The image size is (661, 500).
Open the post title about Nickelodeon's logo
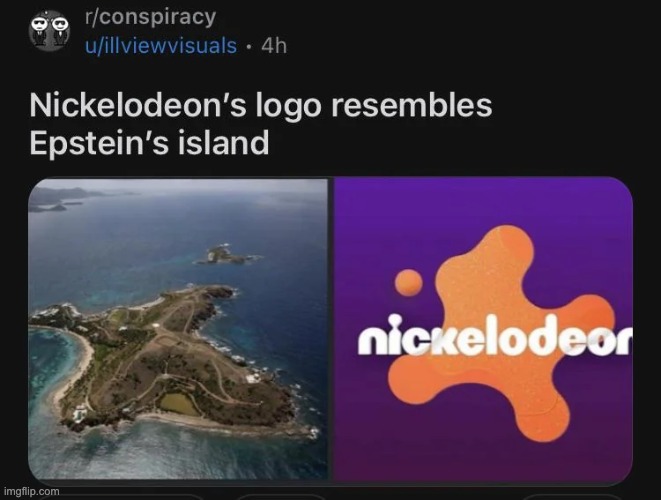[x=261, y=124]
